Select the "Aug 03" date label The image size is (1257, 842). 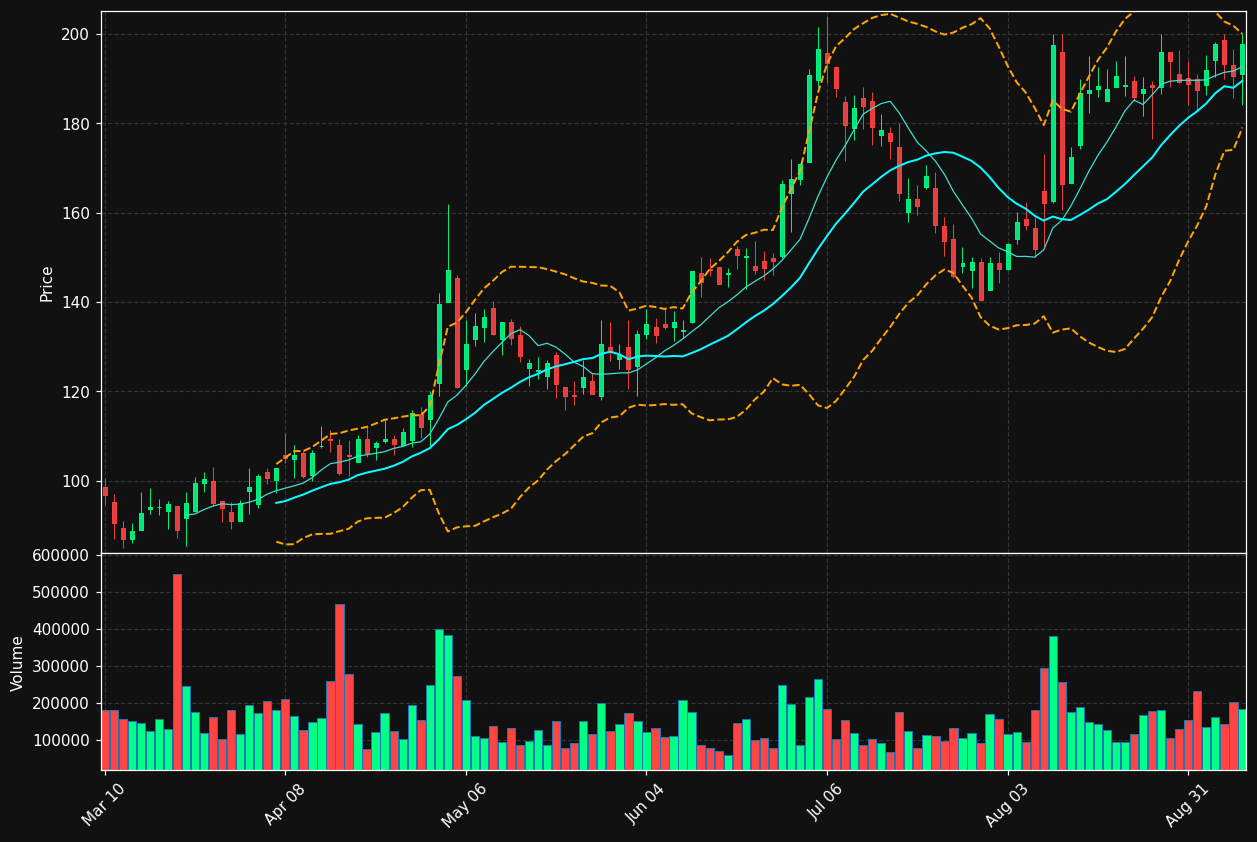[x=1006, y=804]
